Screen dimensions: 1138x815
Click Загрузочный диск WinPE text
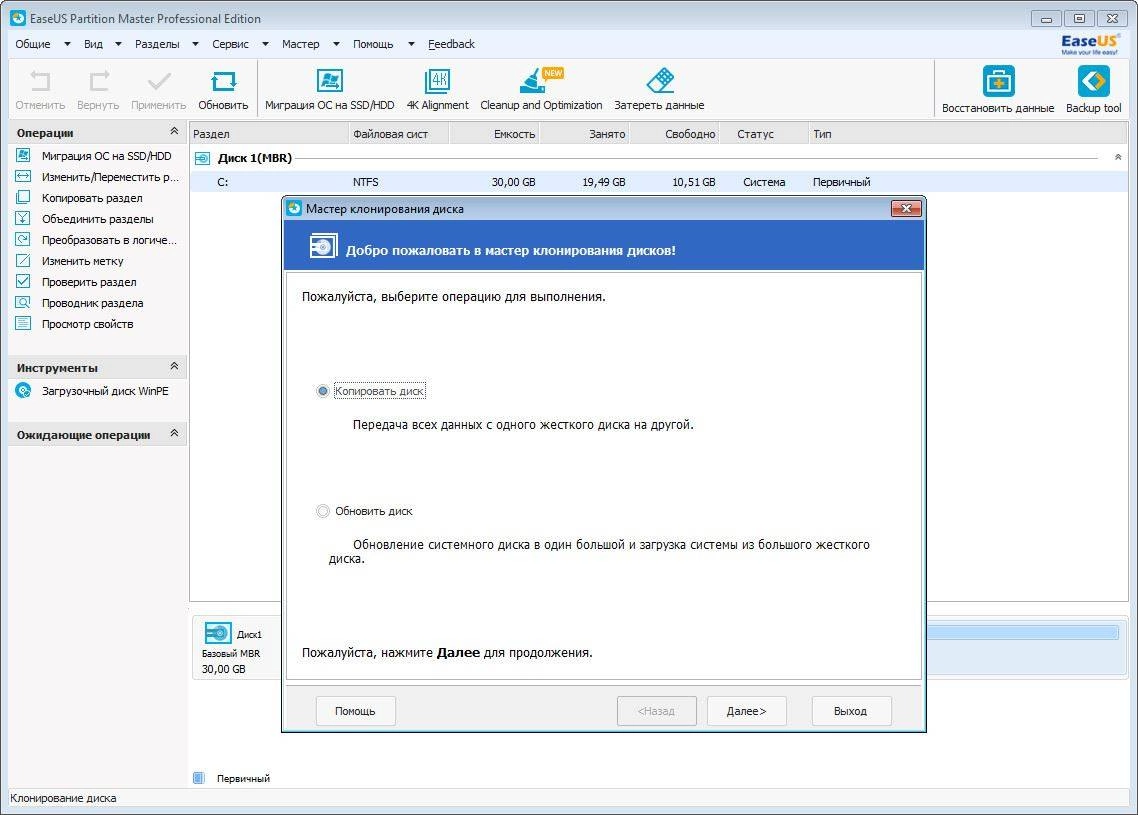(x=105, y=391)
